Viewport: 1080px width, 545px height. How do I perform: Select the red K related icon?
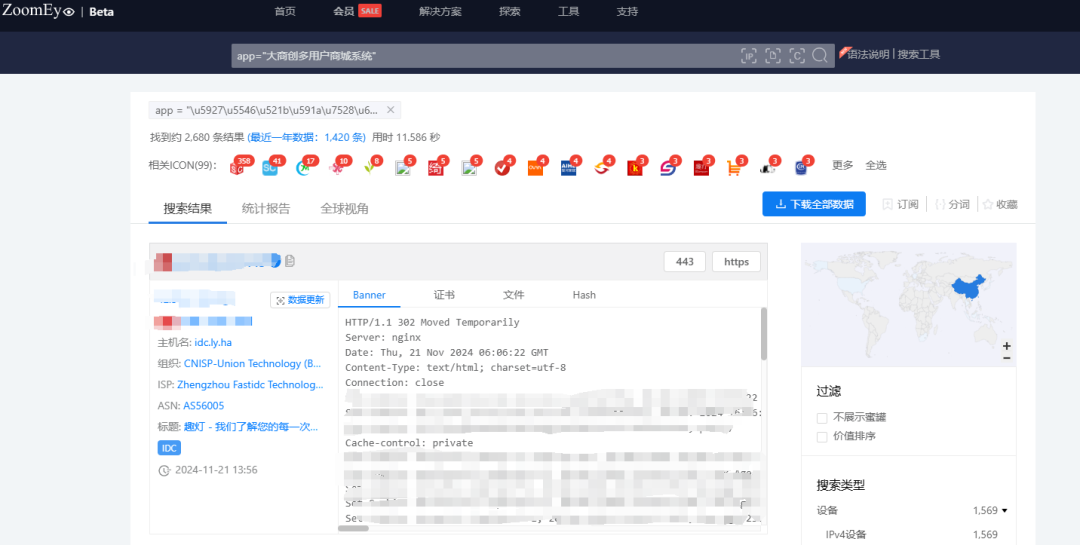coord(634,167)
